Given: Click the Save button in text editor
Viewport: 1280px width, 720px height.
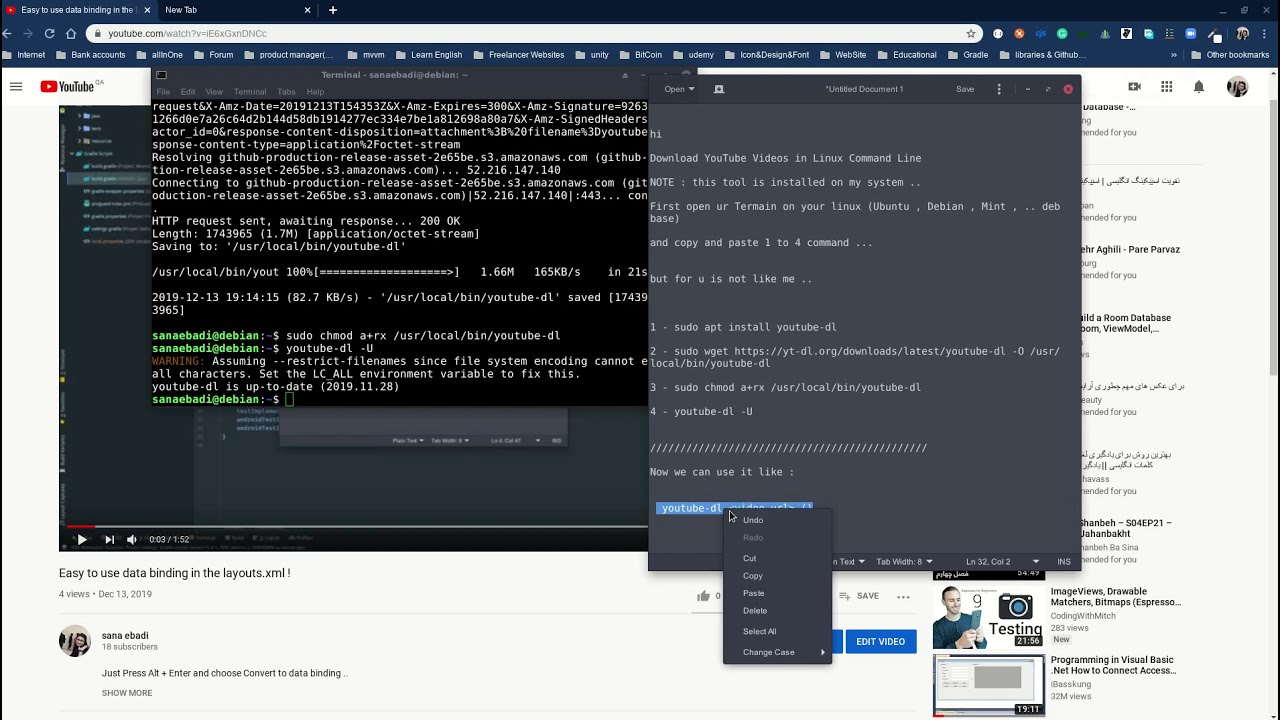Looking at the screenshot, I should pos(965,89).
